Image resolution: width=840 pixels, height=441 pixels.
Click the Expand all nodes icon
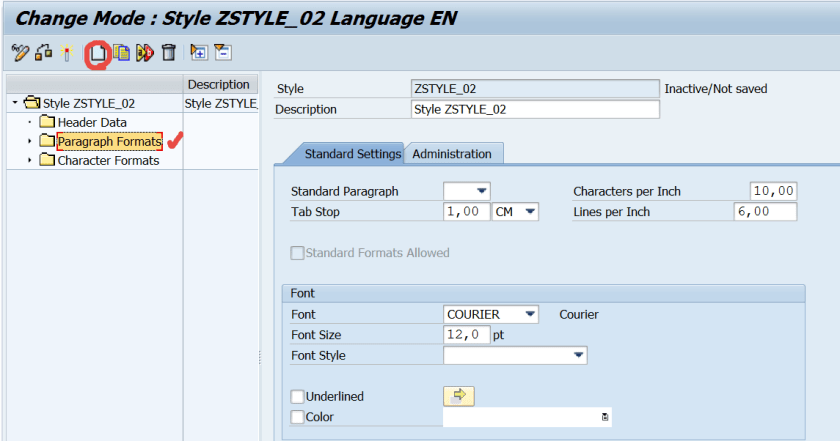click(198, 53)
